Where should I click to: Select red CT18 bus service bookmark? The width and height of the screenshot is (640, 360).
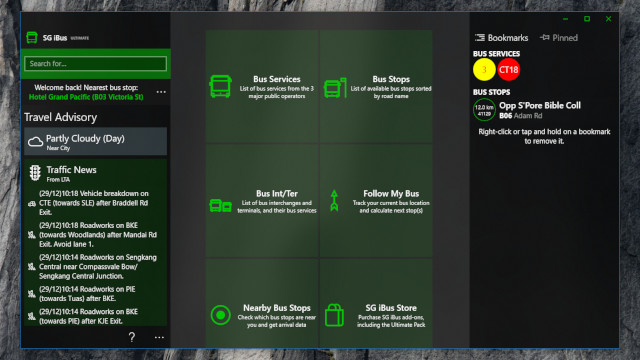509,70
